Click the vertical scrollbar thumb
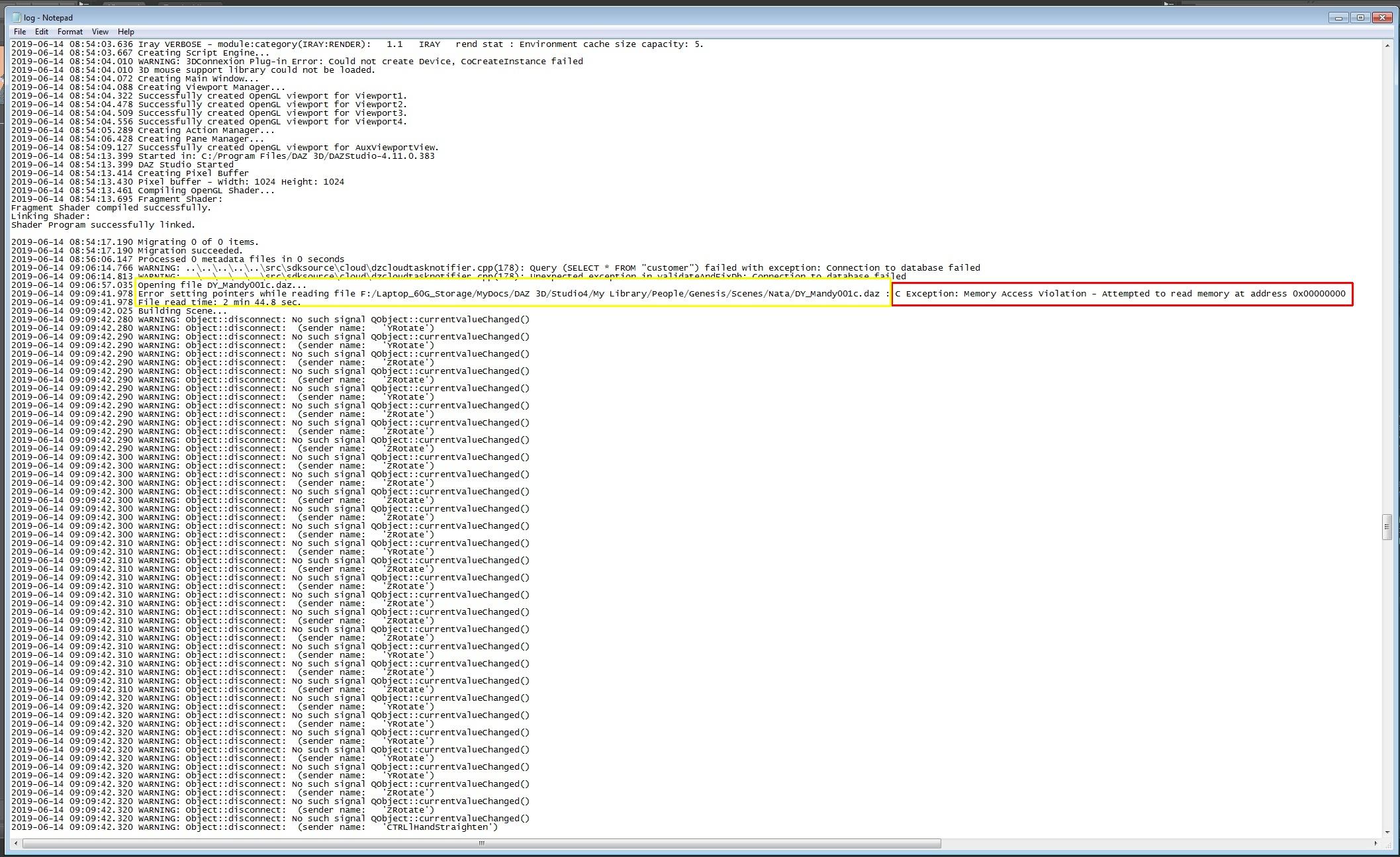The height and width of the screenshot is (857, 1400). click(1387, 527)
